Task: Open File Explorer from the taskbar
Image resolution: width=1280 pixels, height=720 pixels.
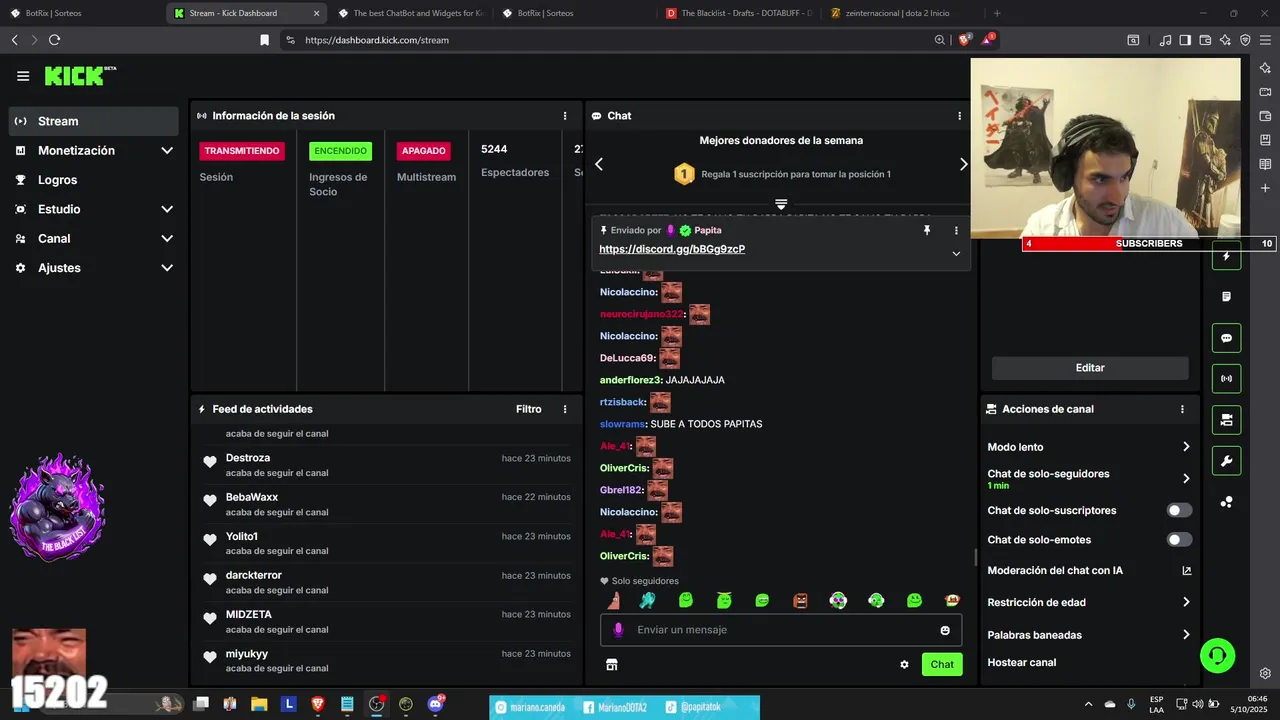Action: pyautogui.click(x=259, y=704)
